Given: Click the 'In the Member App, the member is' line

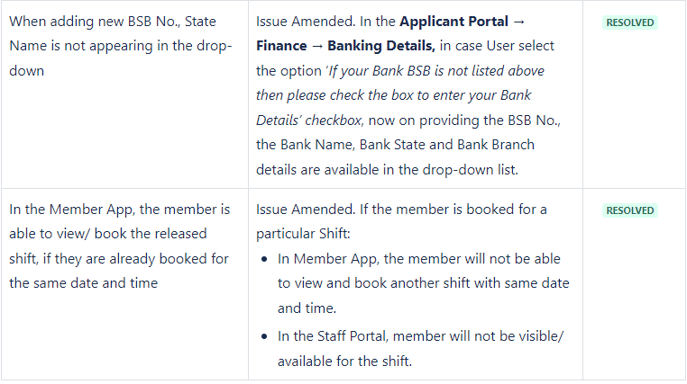Looking at the screenshot, I should point(120,210).
